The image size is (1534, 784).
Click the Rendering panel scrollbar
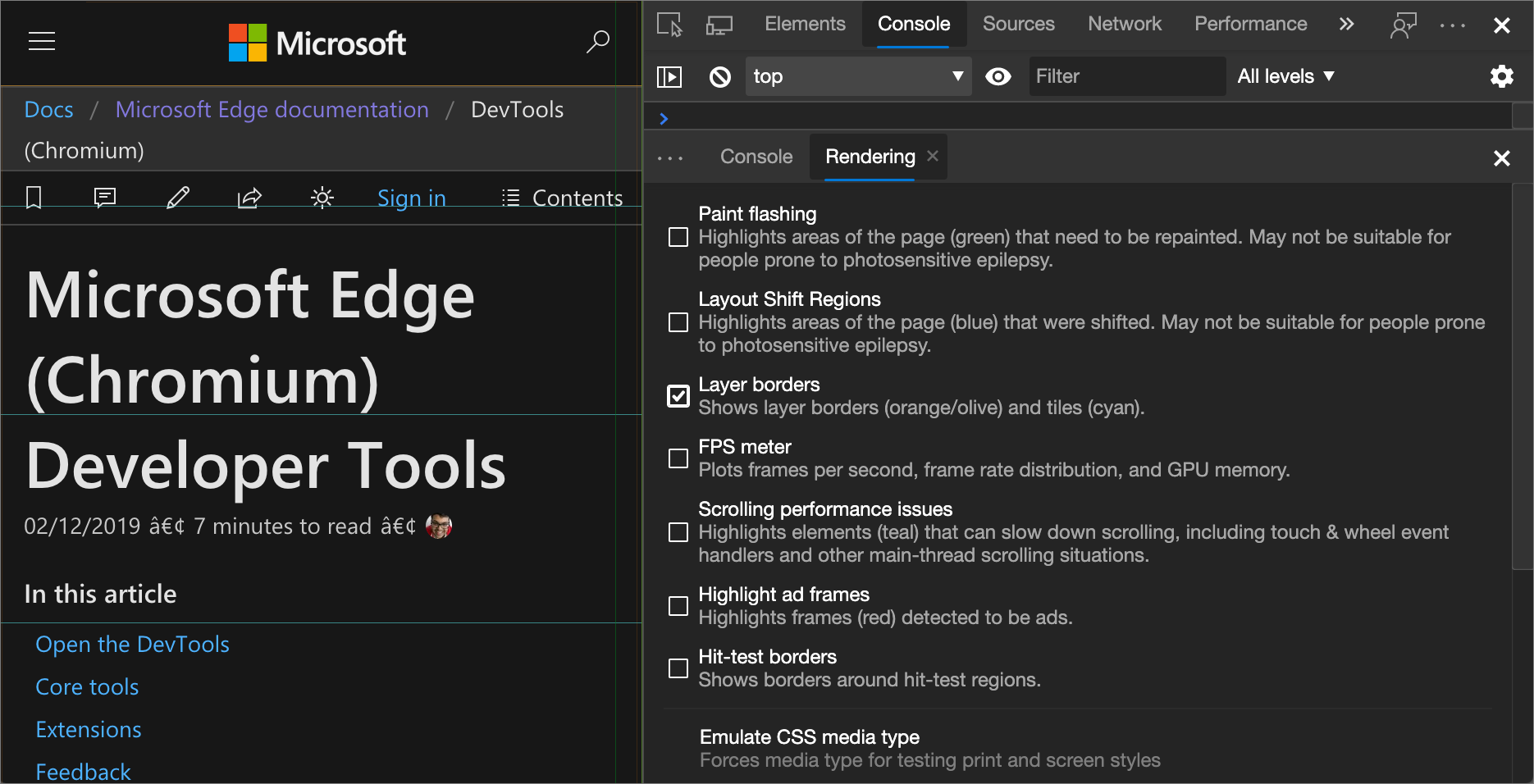tap(1523, 376)
